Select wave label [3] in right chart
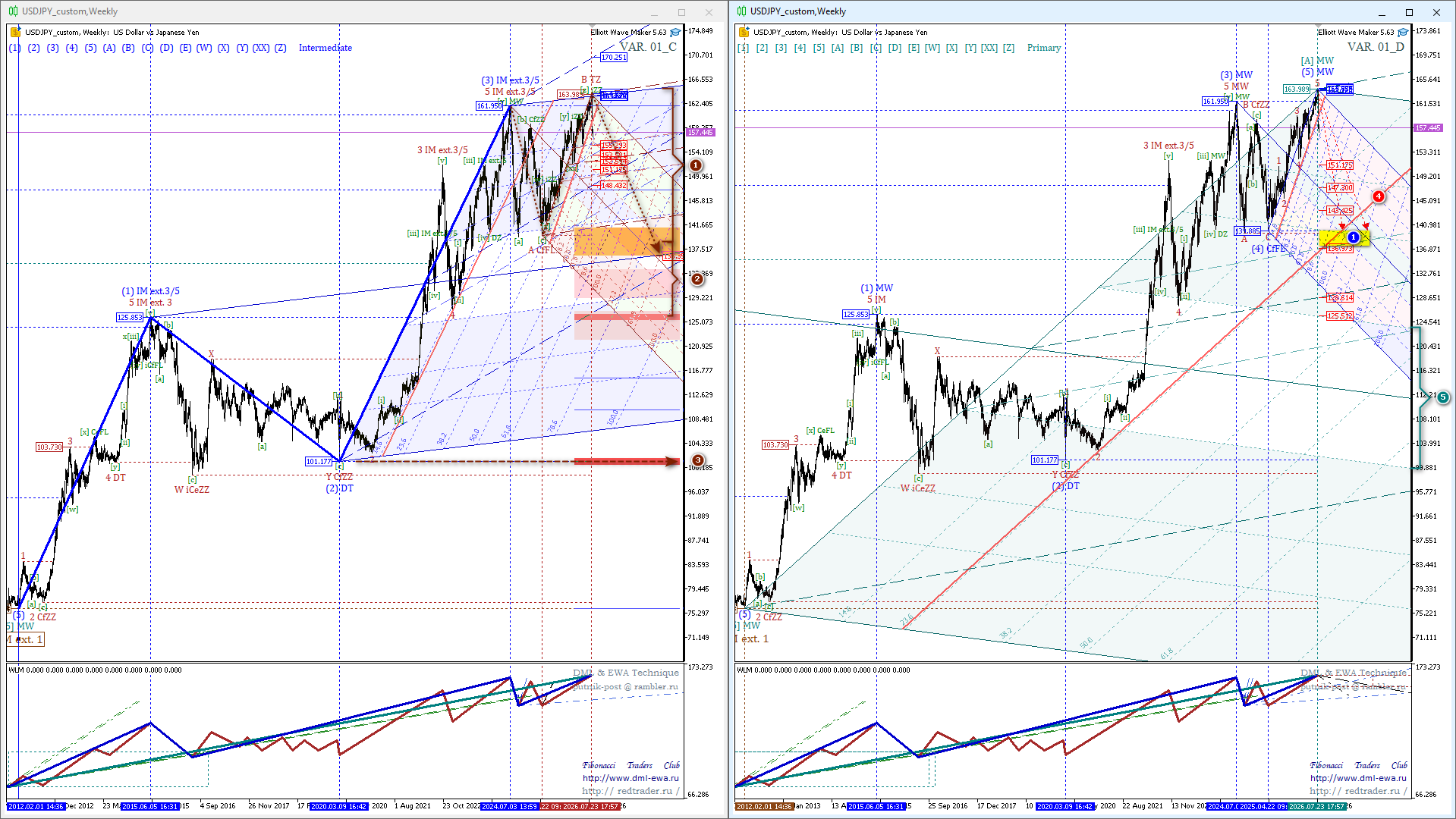Viewport: 1456px width, 819px height. pyautogui.click(x=781, y=48)
